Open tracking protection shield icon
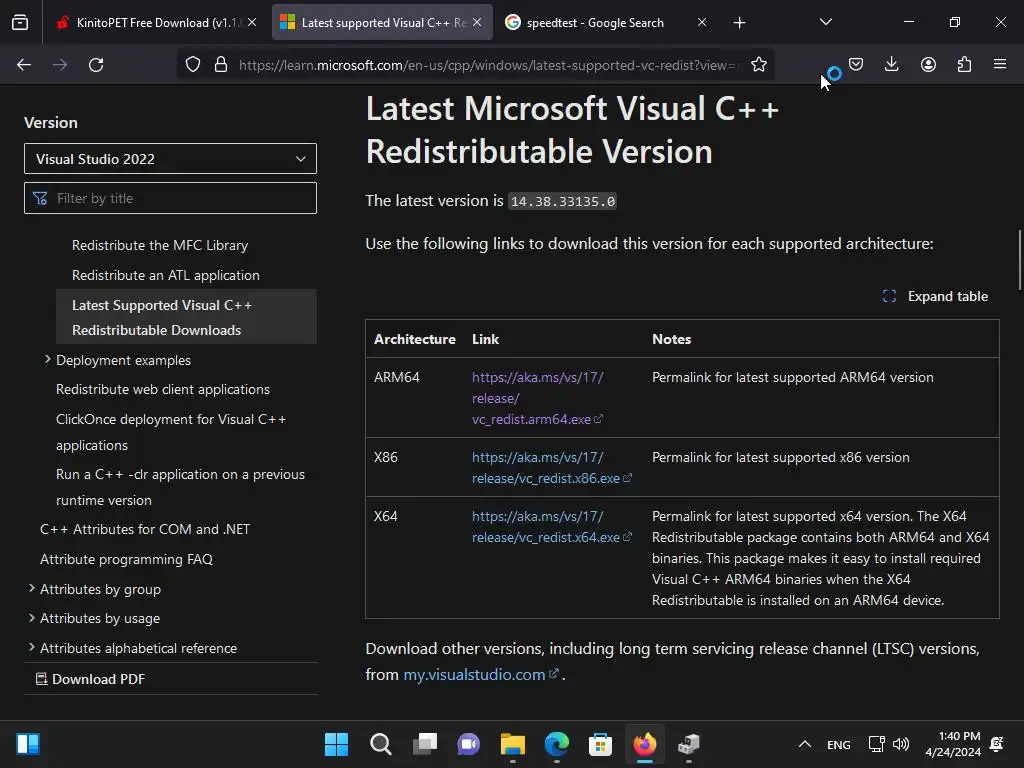The width and height of the screenshot is (1024, 768). (x=193, y=65)
